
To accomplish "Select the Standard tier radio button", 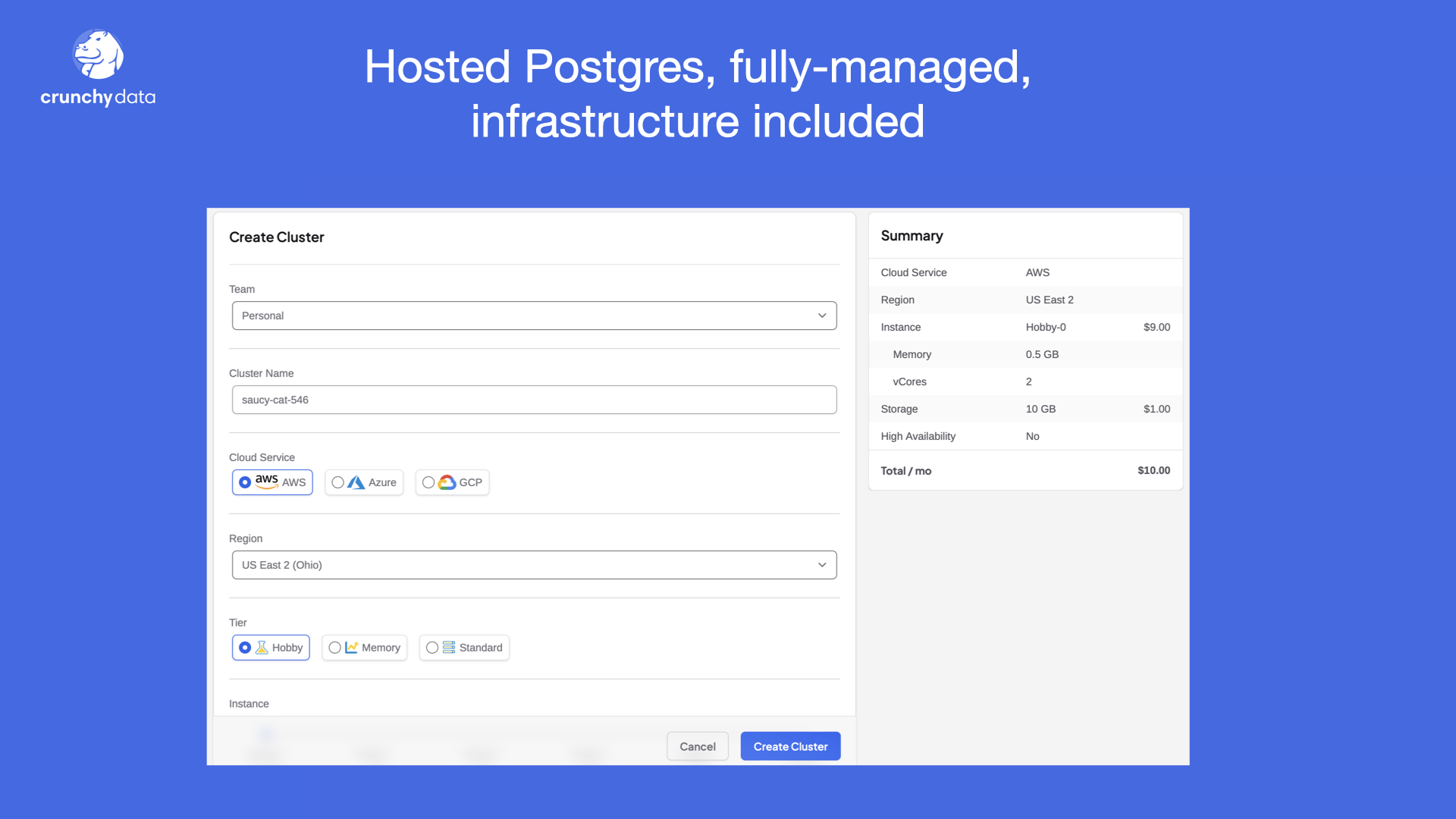I will 431,648.
